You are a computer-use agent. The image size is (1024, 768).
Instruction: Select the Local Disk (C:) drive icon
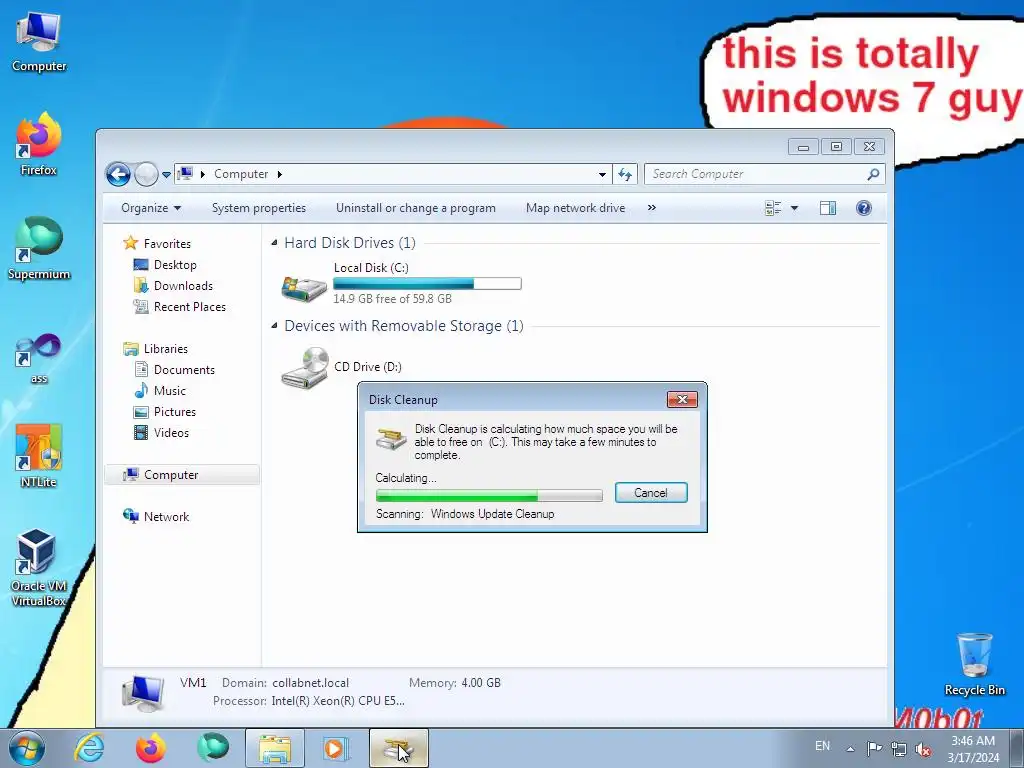(304, 288)
